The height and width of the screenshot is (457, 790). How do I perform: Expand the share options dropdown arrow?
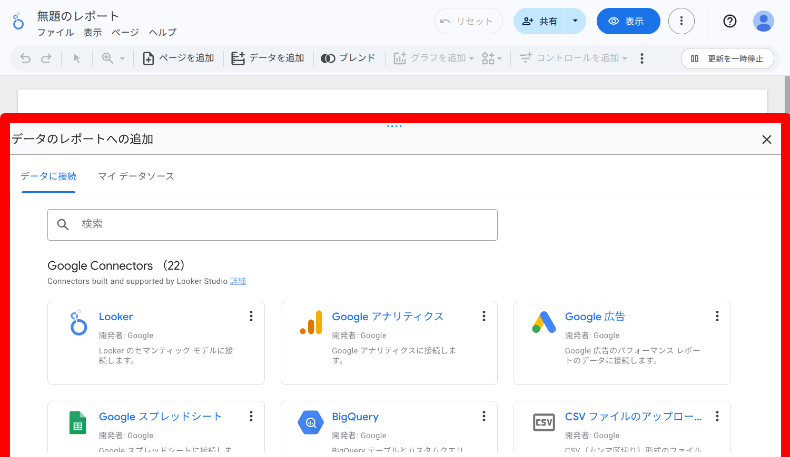click(x=575, y=21)
